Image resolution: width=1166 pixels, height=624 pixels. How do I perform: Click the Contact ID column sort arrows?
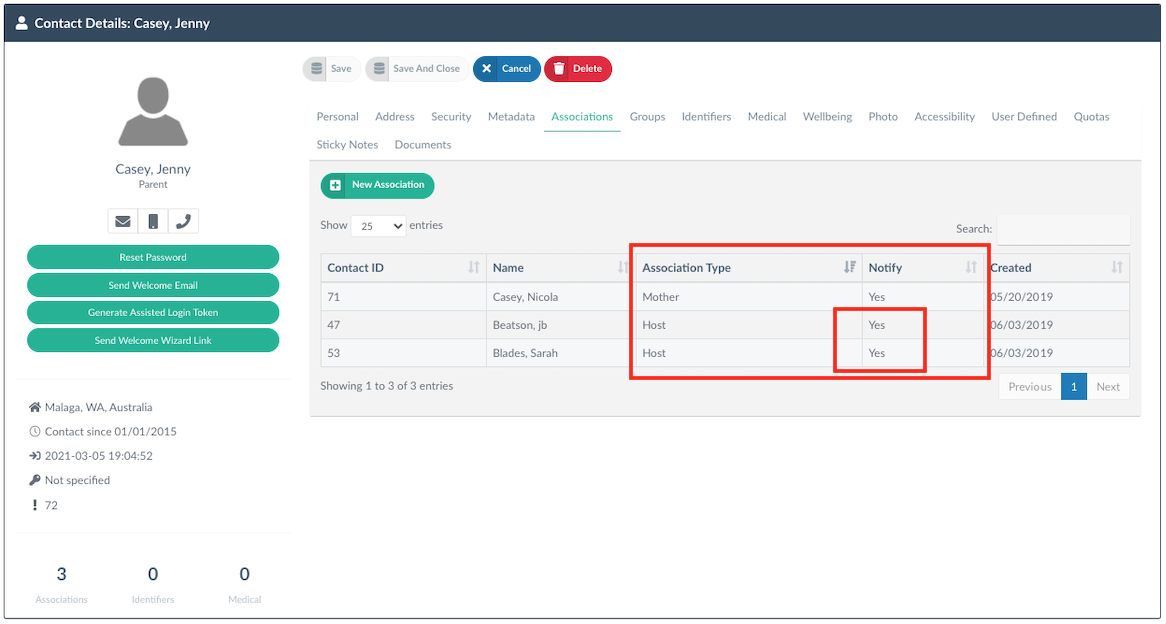(x=474, y=268)
